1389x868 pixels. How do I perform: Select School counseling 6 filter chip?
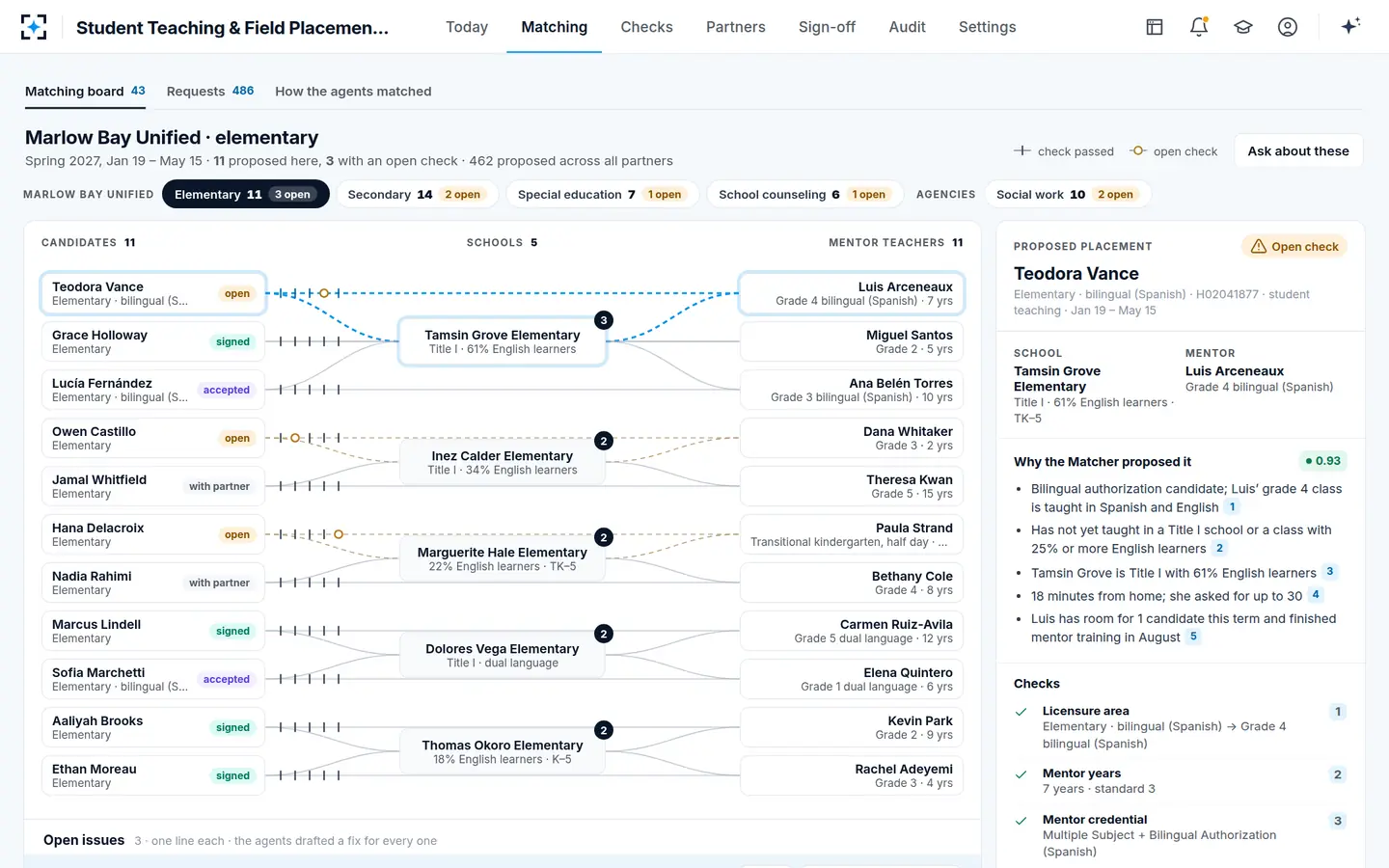pos(804,194)
